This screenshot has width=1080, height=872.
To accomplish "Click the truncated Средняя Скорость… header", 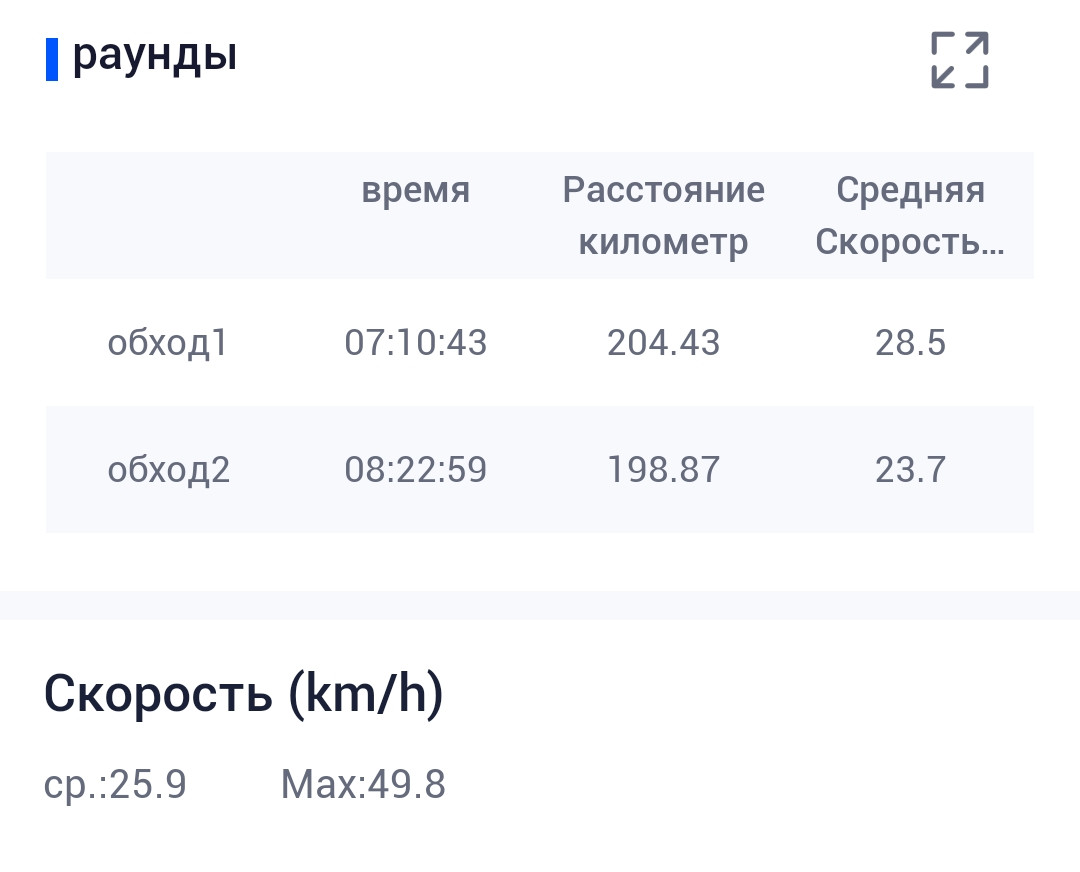I will click(x=910, y=216).
